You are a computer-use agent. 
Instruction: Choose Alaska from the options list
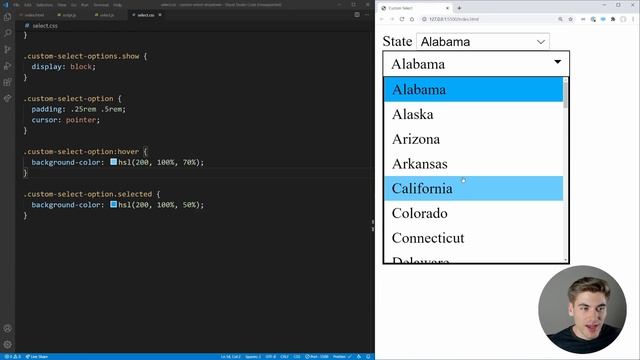(473, 114)
